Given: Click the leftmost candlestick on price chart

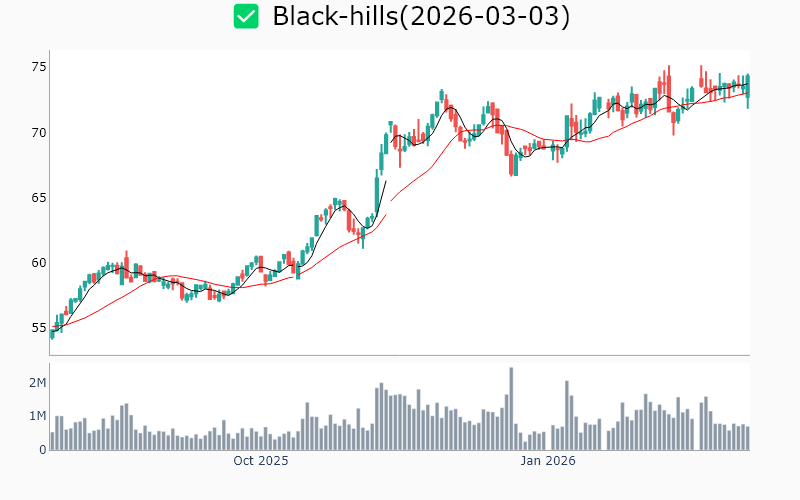Looking at the screenshot, I should point(52,333).
